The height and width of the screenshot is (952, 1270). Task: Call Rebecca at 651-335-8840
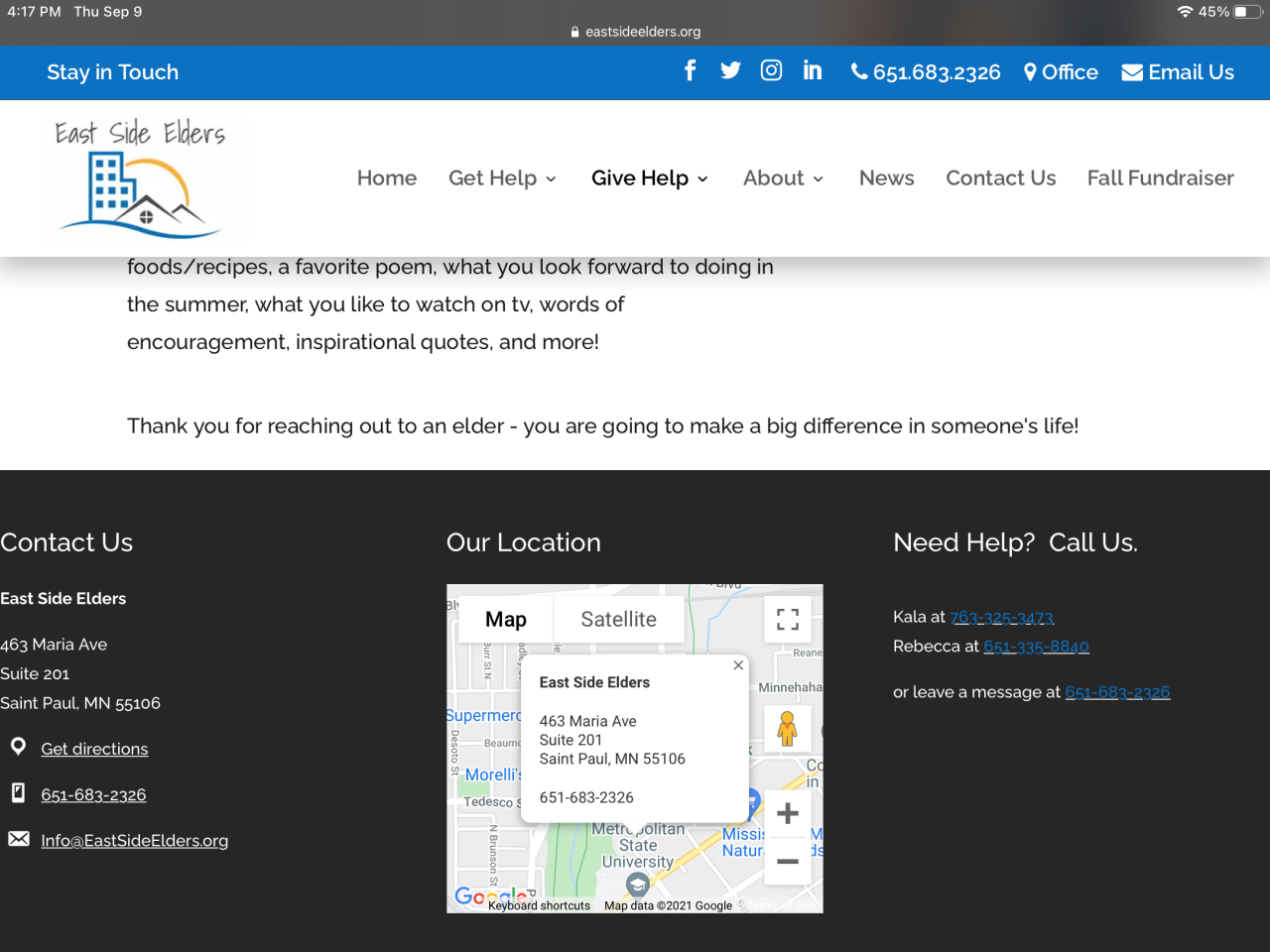pyautogui.click(x=1036, y=647)
